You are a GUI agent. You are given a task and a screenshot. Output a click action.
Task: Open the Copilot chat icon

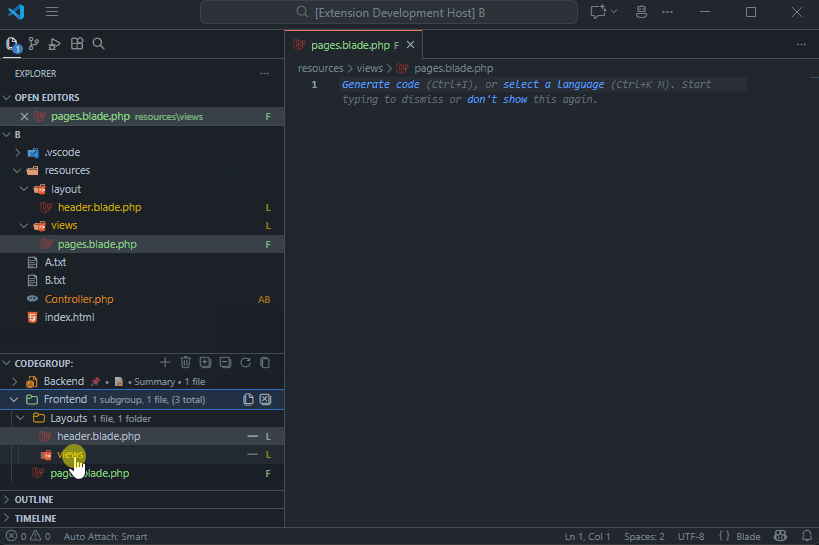[x=598, y=11]
